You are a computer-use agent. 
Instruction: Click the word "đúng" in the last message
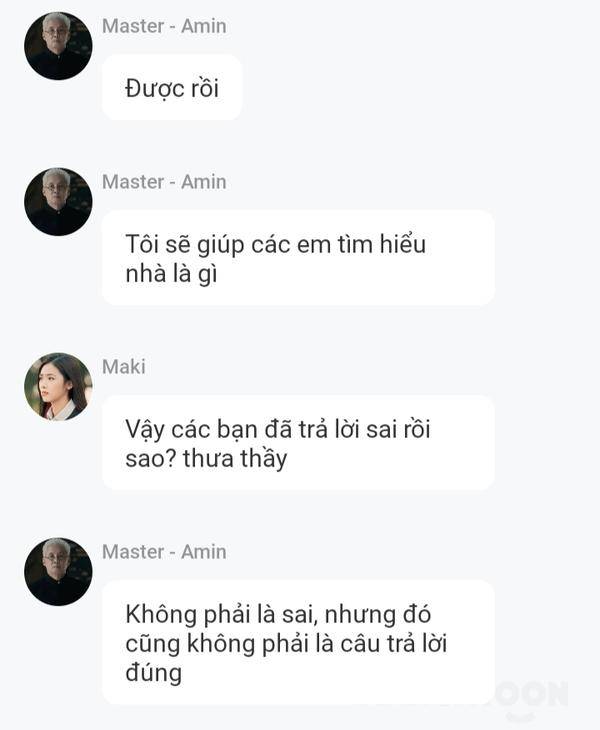pyautogui.click(x=154, y=673)
